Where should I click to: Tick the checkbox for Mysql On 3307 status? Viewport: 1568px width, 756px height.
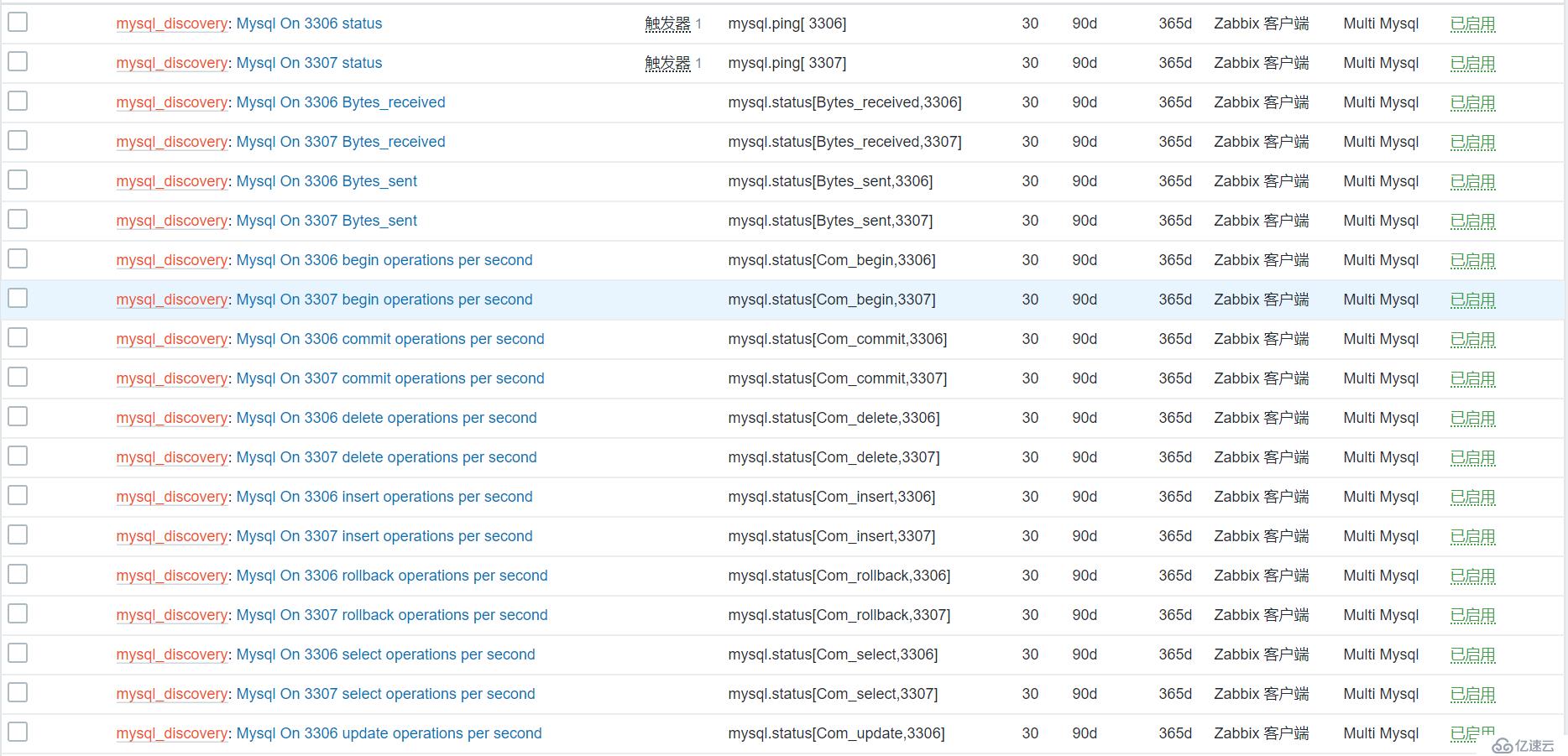pyautogui.click(x=18, y=61)
